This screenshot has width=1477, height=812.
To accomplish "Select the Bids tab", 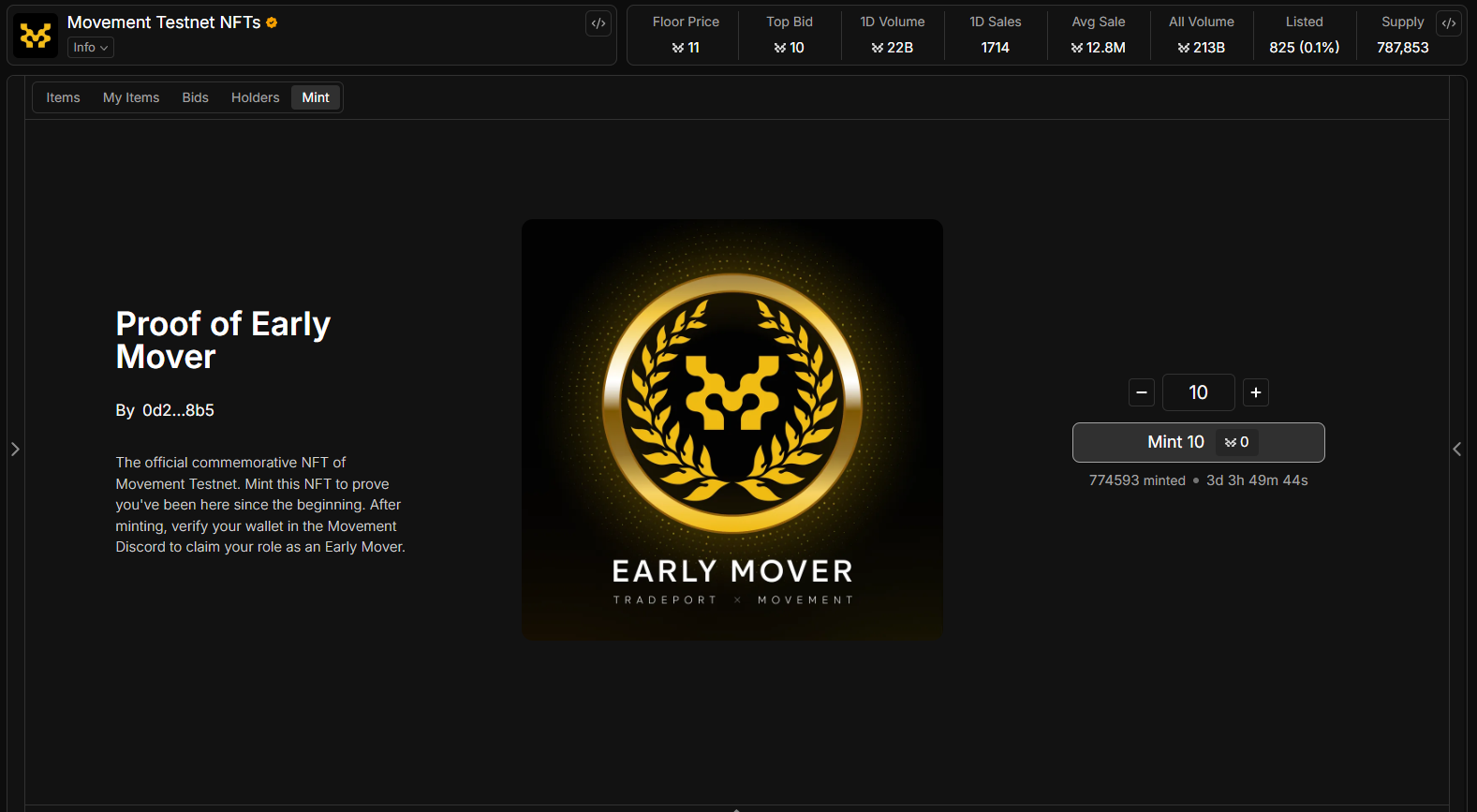I will [x=195, y=97].
